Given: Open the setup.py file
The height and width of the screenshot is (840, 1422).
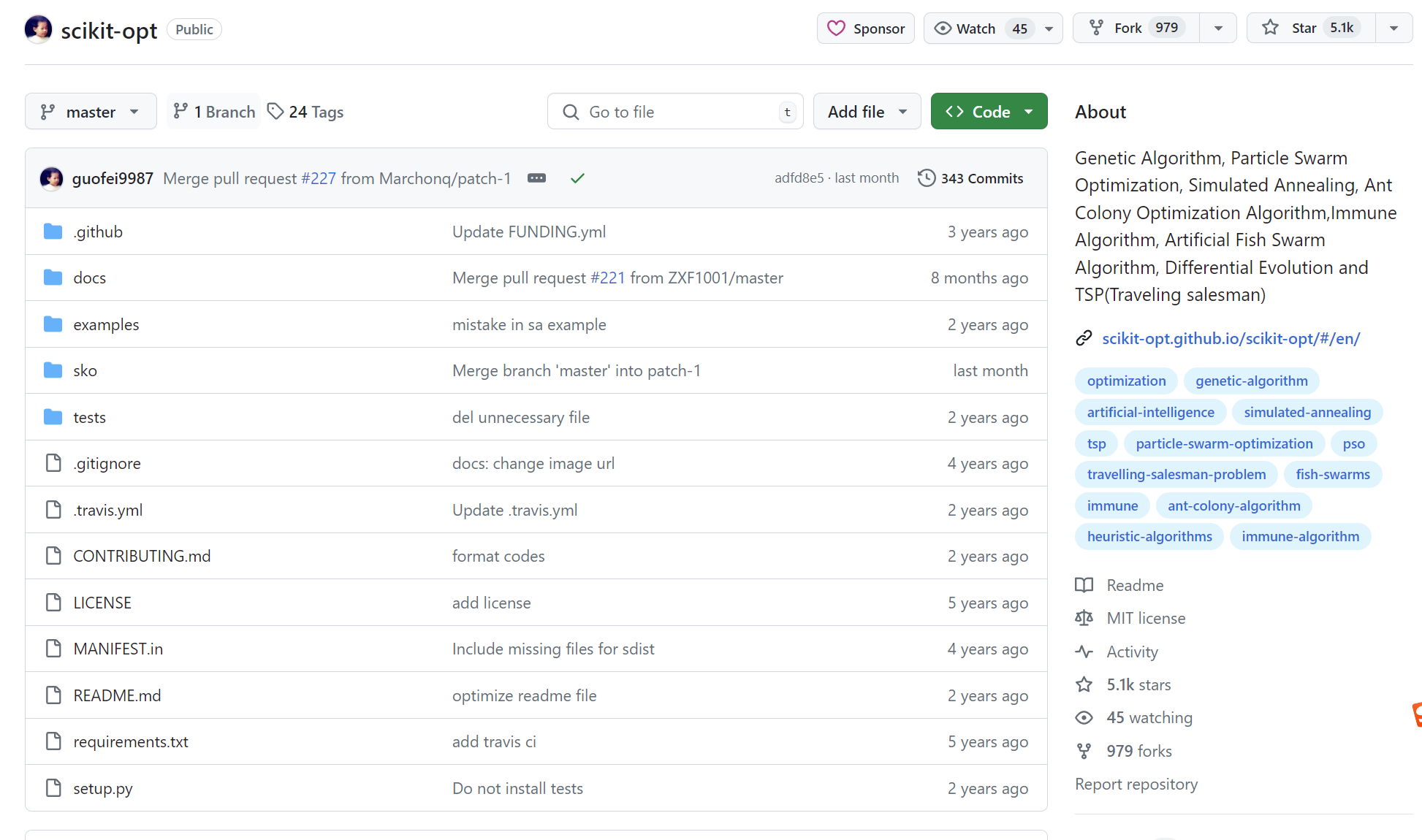Looking at the screenshot, I should click(x=103, y=788).
